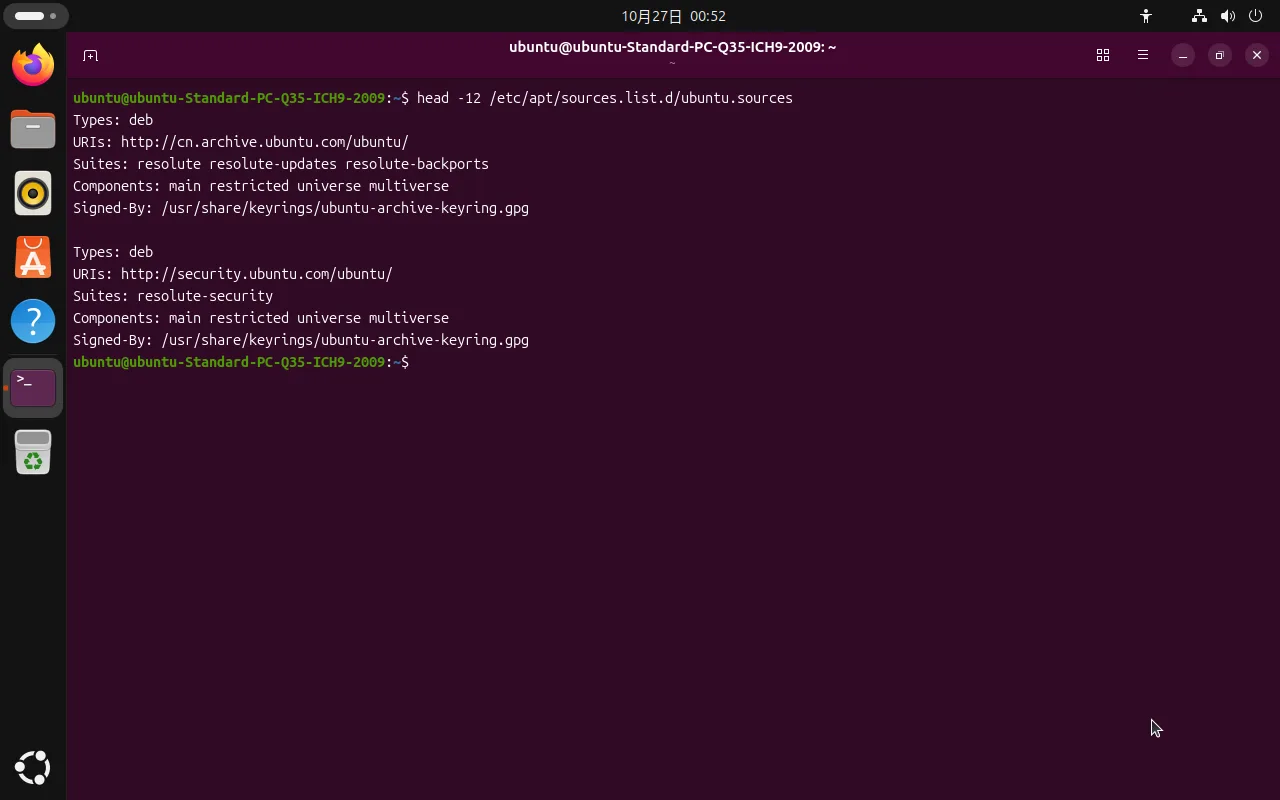Screen dimensions: 1280x800
Task: Open the Activities workspace indicator
Action: coord(36,16)
